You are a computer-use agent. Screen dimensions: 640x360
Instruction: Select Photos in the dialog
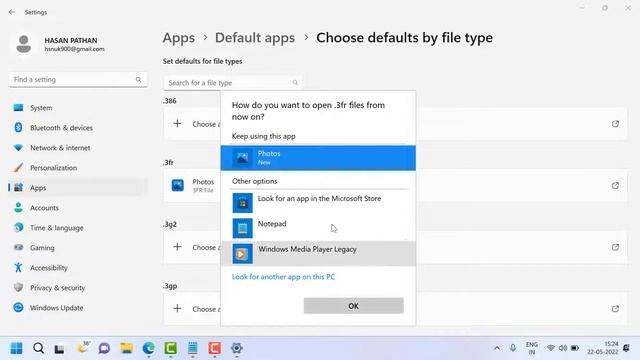click(x=318, y=158)
